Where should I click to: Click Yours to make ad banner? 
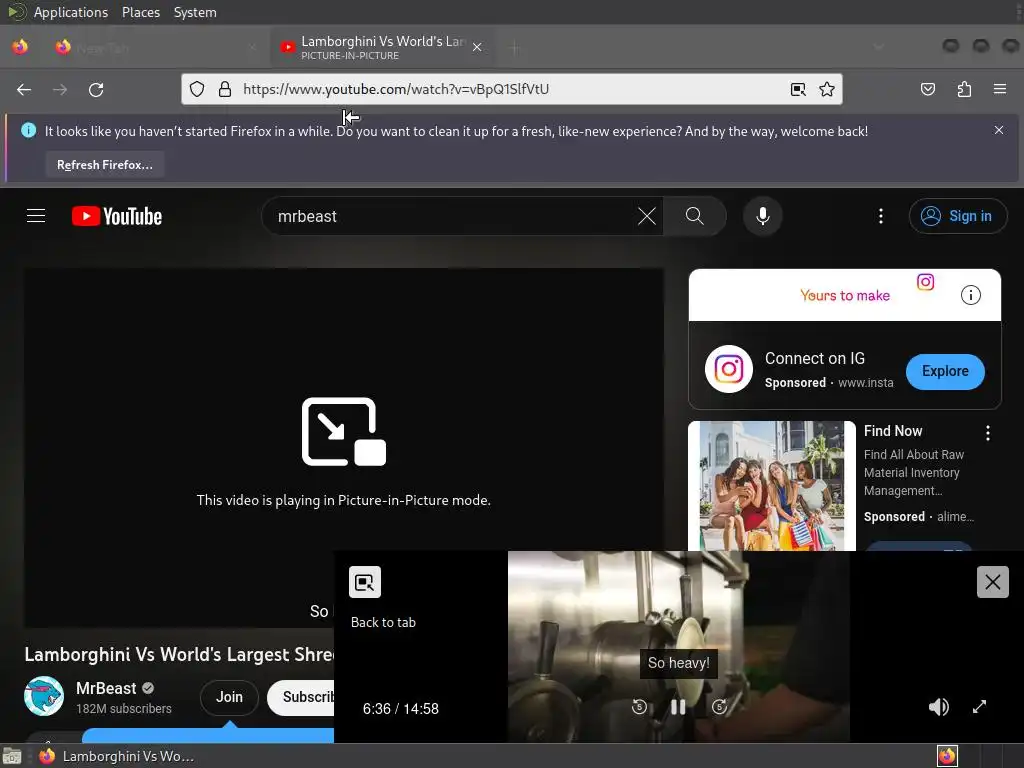tap(844, 295)
